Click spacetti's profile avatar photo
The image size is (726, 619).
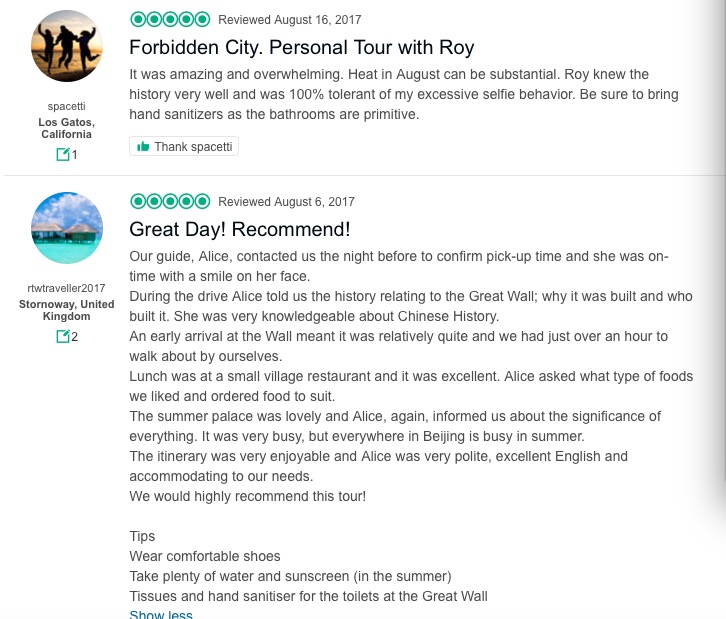pyautogui.click(x=67, y=46)
